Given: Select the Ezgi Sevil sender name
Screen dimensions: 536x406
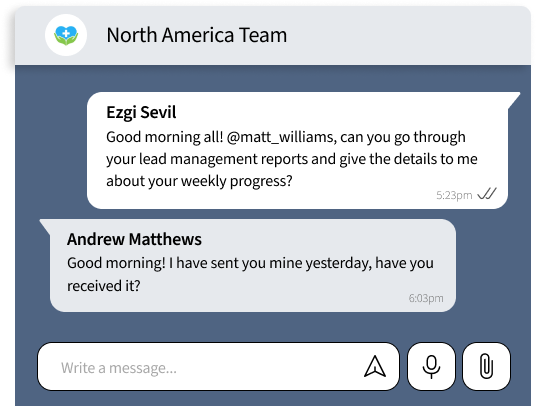Looking at the screenshot, I should pyautogui.click(x=141, y=112).
